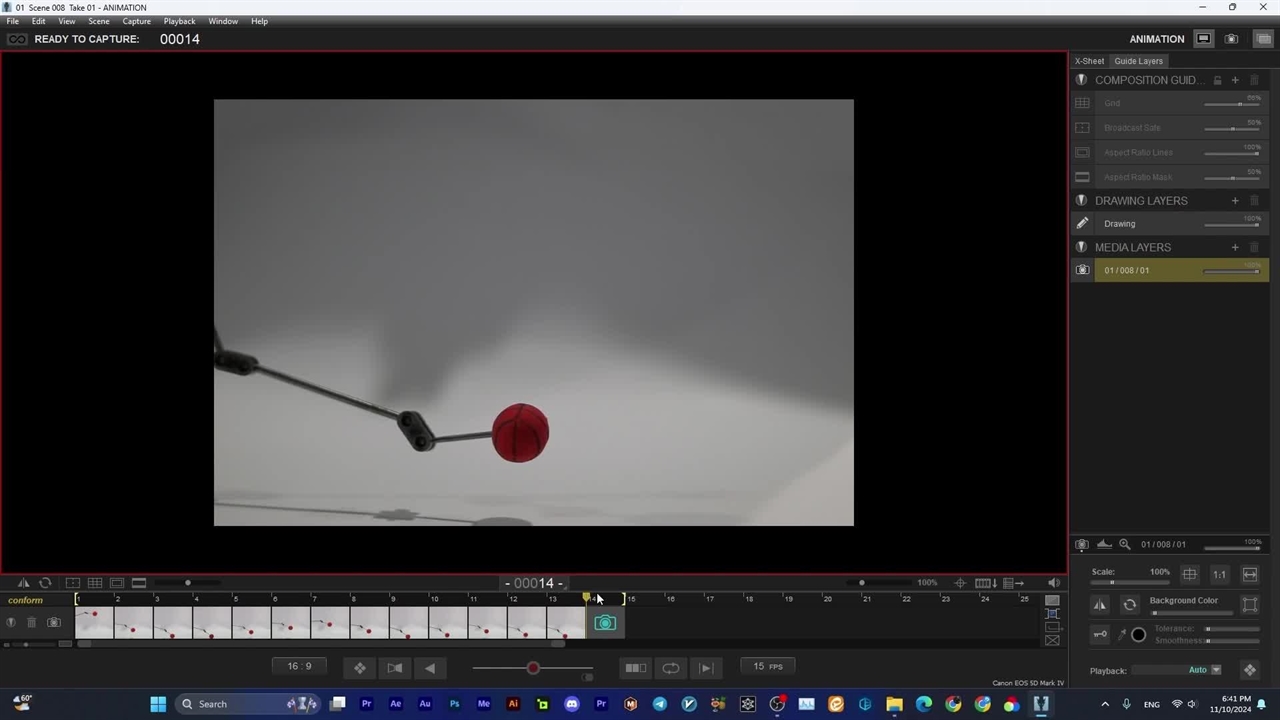Click the lock icon in Composition Guides header
The height and width of the screenshot is (720, 1280).
pyautogui.click(x=1217, y=80)
